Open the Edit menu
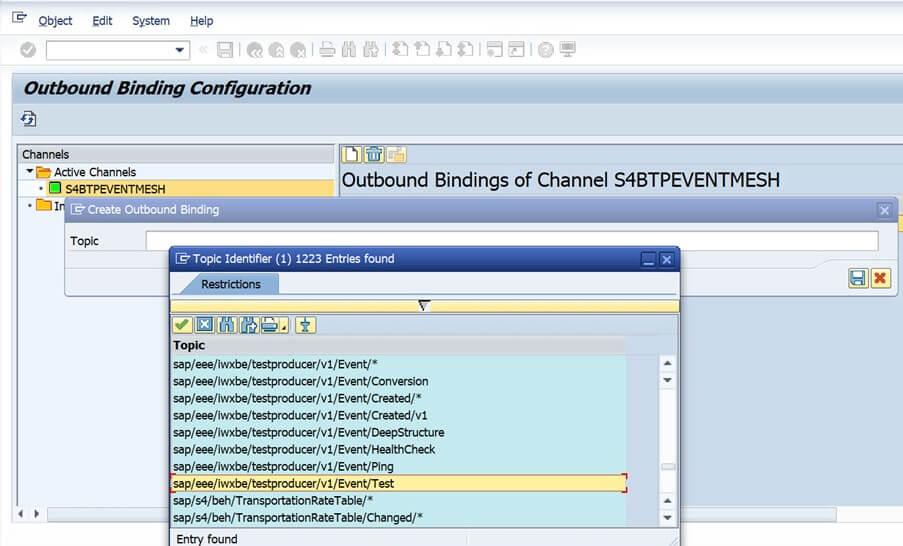The height and width of the screenshot is (546, 903). point(102,21)
